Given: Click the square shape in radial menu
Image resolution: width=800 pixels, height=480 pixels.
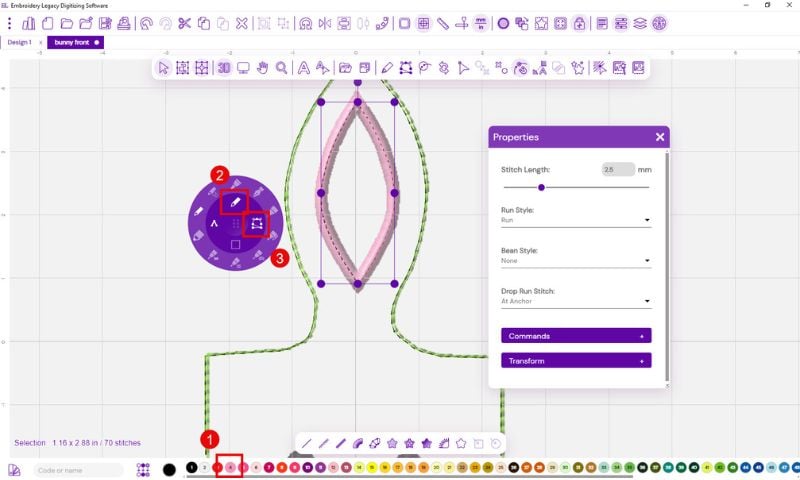Looking at the screenshot, I should pyautogui.click(x=235, y=244).
